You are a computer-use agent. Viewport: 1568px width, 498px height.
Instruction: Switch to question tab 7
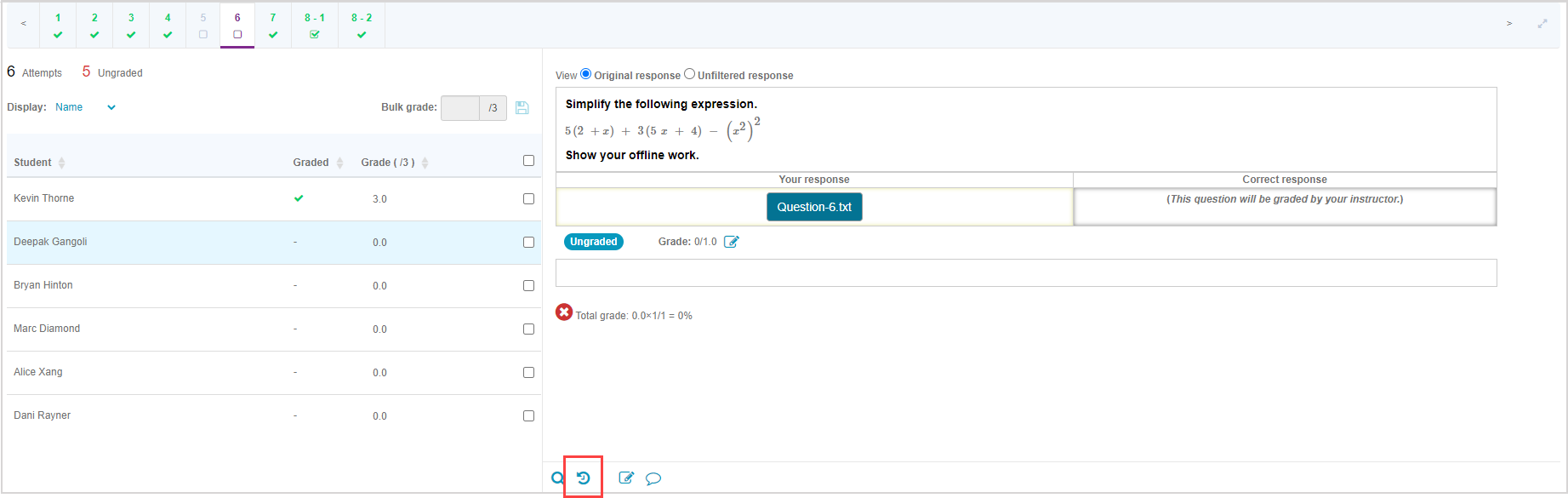(x=273, y=25)
